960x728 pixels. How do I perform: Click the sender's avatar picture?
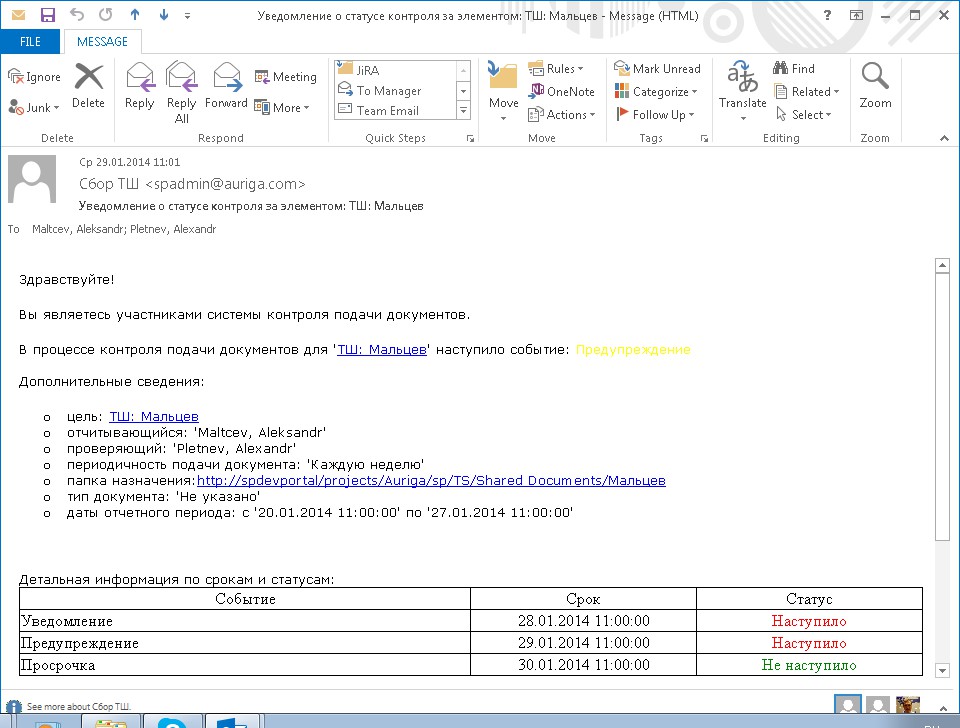pyautogui.click(x=32, y=179)
